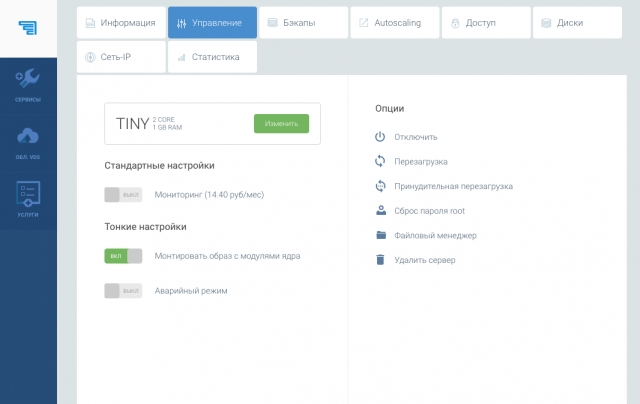The image size is (640, 404).
Task: Click Сброс пароля root link
Action: pos(429,211)
